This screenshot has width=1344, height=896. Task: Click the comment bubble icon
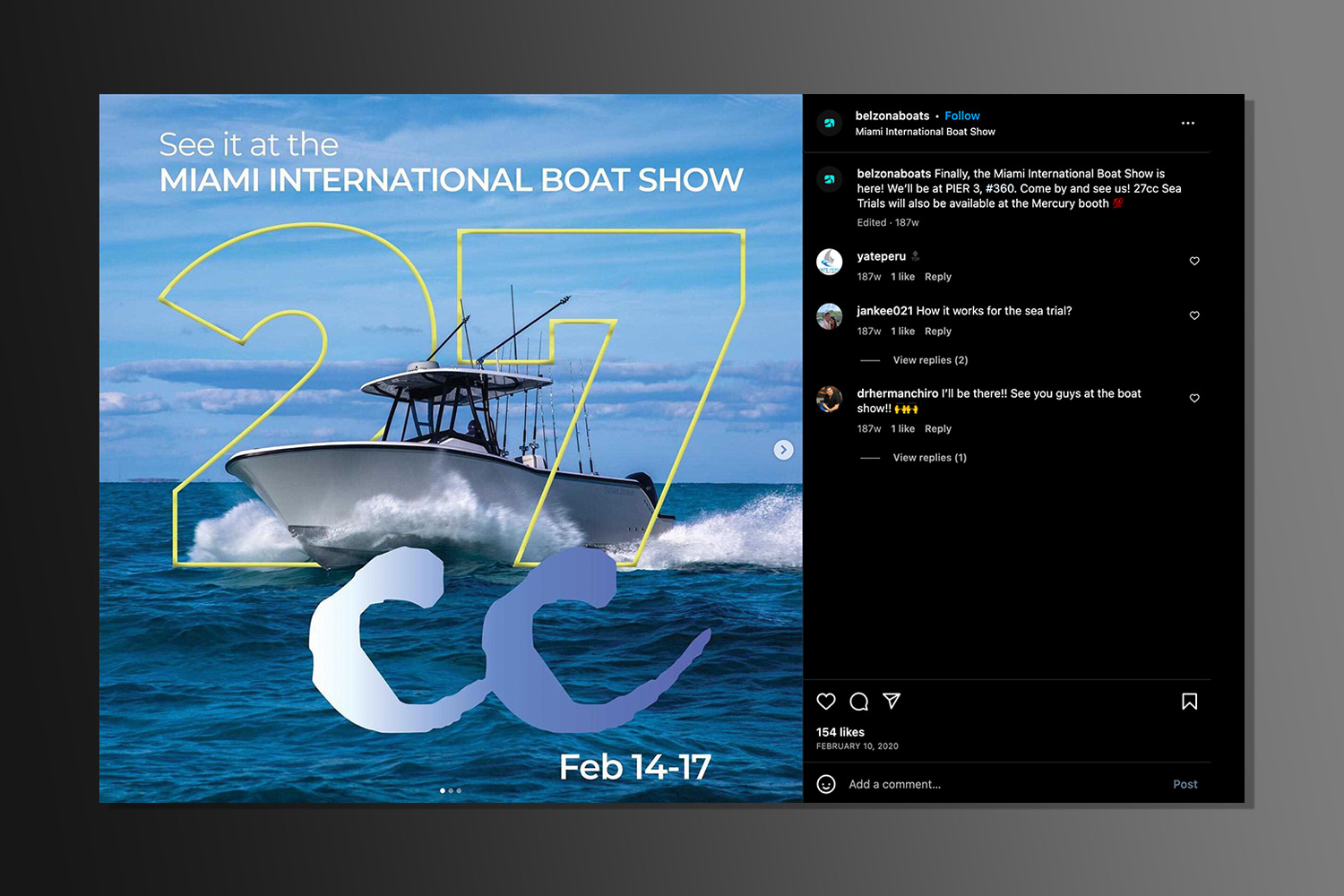tap(859, 702)
